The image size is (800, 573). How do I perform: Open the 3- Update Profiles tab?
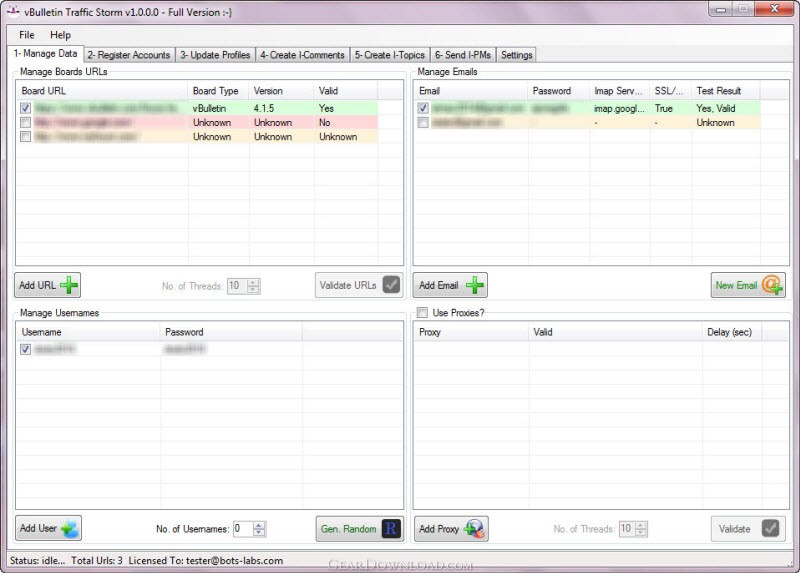coord(215,55)
